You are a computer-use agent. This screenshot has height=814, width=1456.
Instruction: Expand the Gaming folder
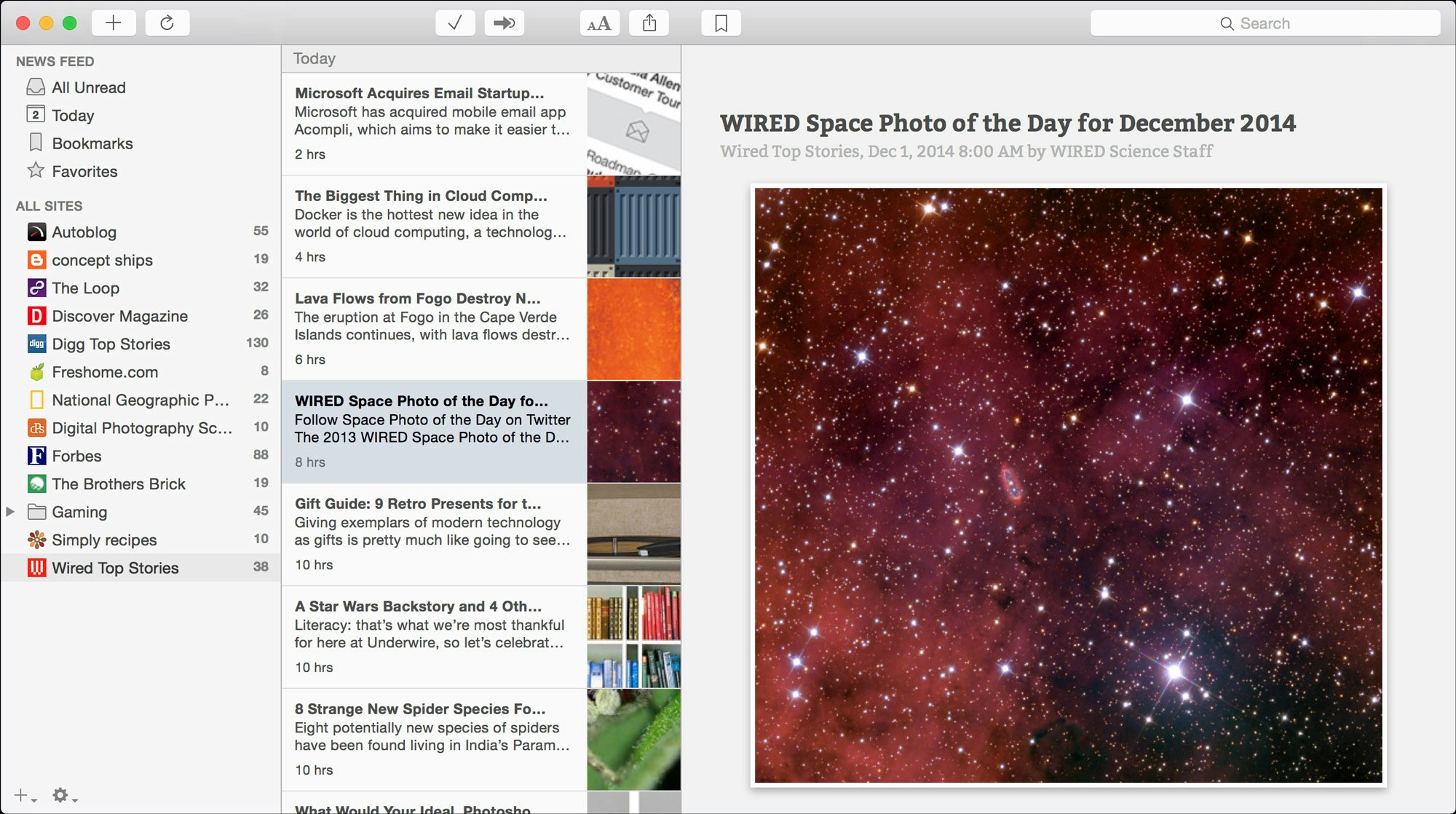[10, 512]
